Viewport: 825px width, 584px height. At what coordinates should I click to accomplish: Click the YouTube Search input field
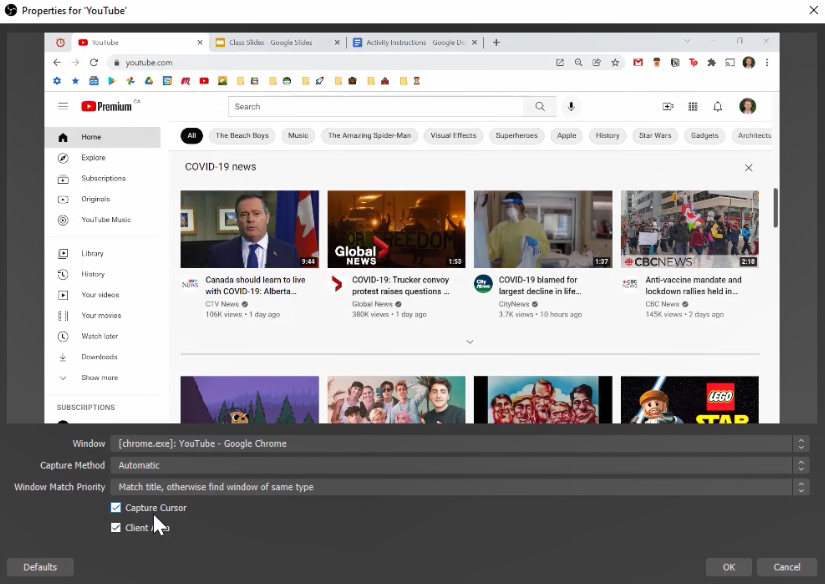pyautogui.click(x=376, y=106)
